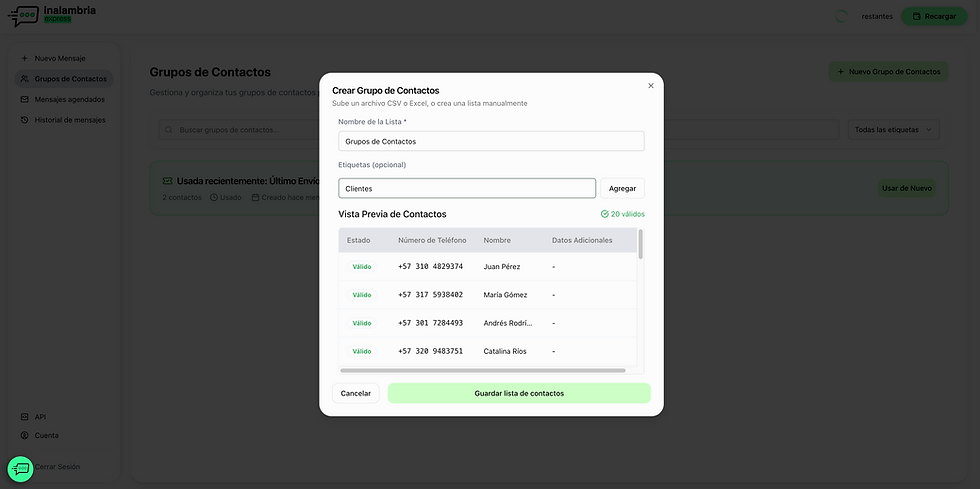
Task: Open the green floating chat bubble
Action: click(x=21, y=469)
